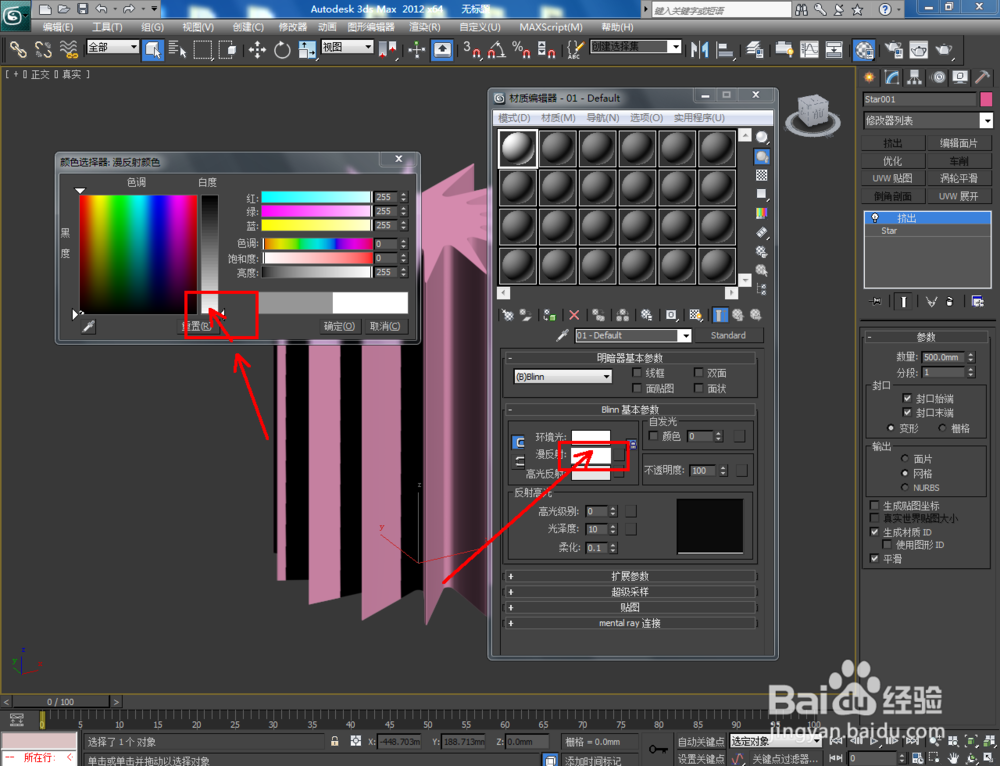Viewport: 1000px width, 766px height.
Task: Click the 数量 500.0mm amount field
Action: [943, 357]
